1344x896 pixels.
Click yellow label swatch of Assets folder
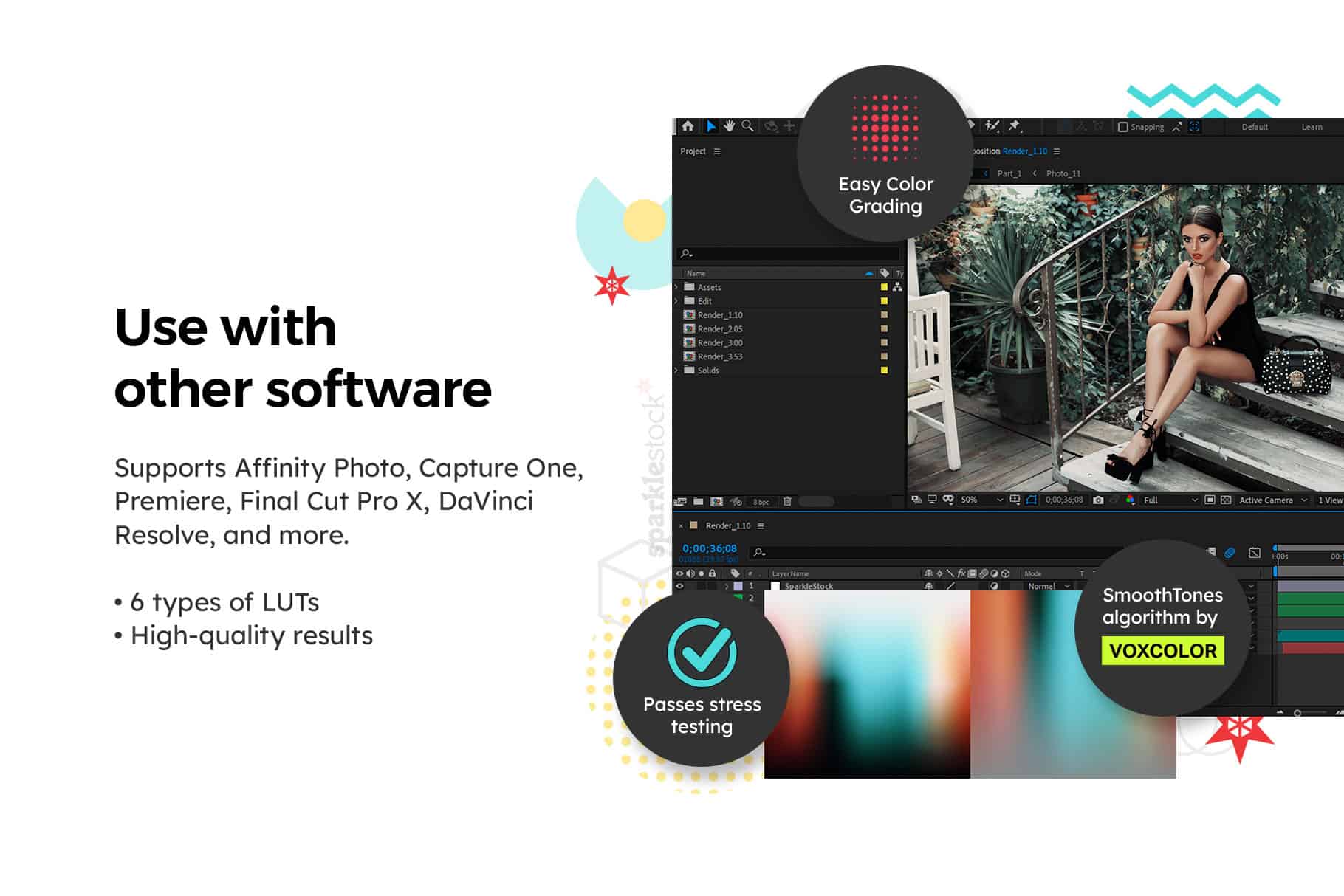tap(884, 287)
